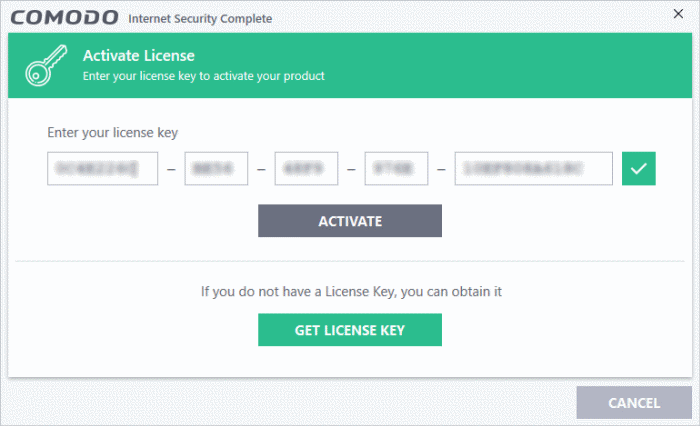The height and width of the screenshot is (426, 700).
Task: Click the "Internet Security Complete" title text
Action: click(x=200, y=19)
